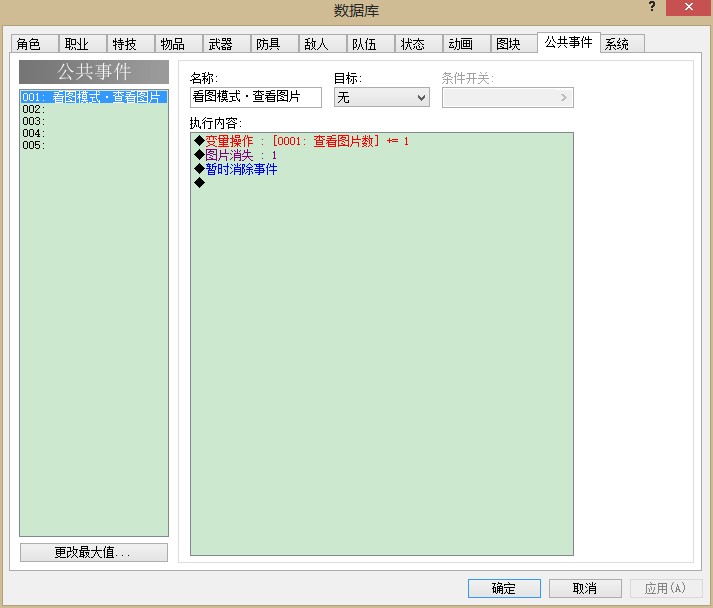Viewport: 713px width, 608px height.
Task: Switch to the 状态 tab
Action: click(419, 44)
